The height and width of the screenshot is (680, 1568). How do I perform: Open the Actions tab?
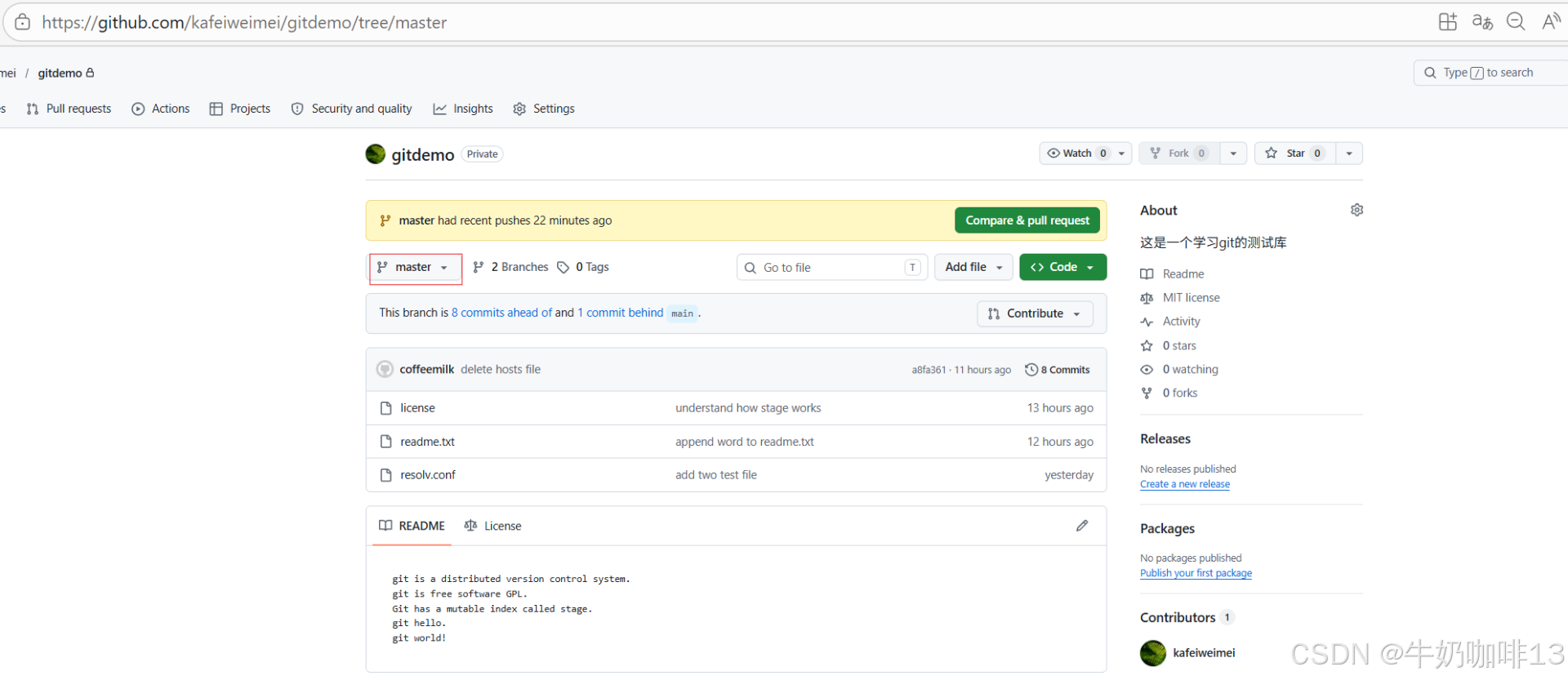pyautogui.click(x=161, y=109)
